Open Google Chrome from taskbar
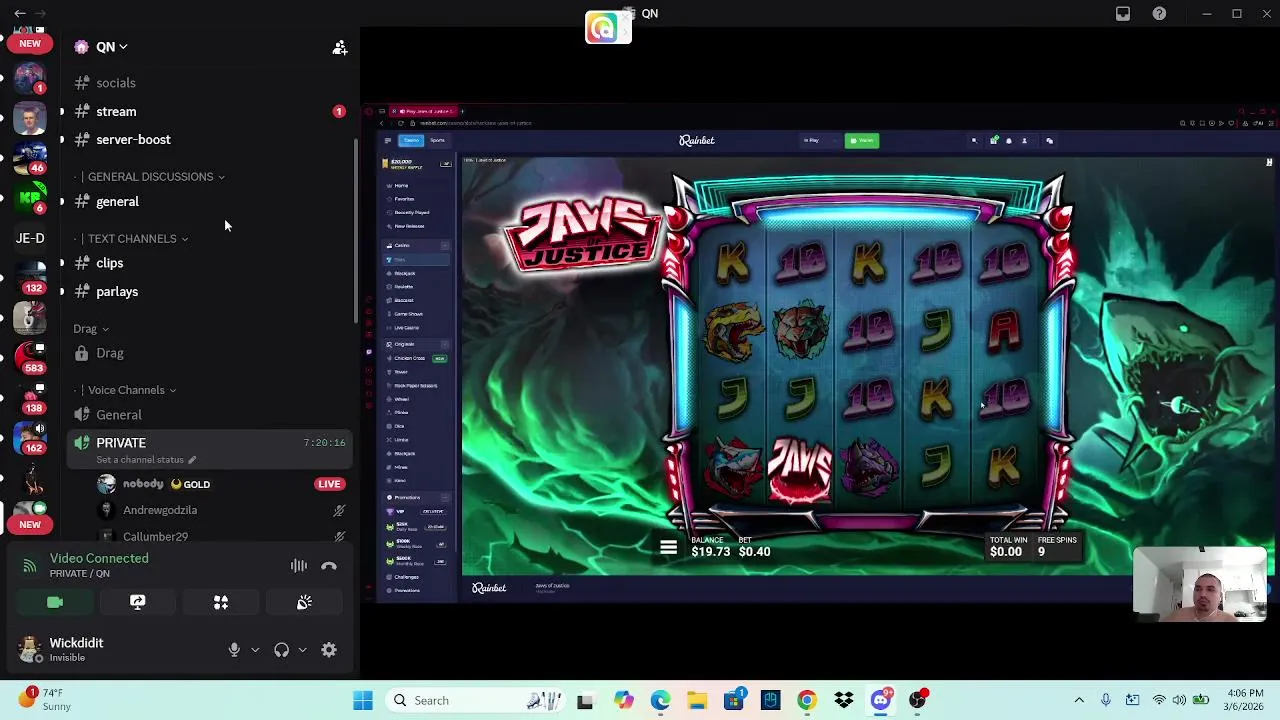 point(807,700)
